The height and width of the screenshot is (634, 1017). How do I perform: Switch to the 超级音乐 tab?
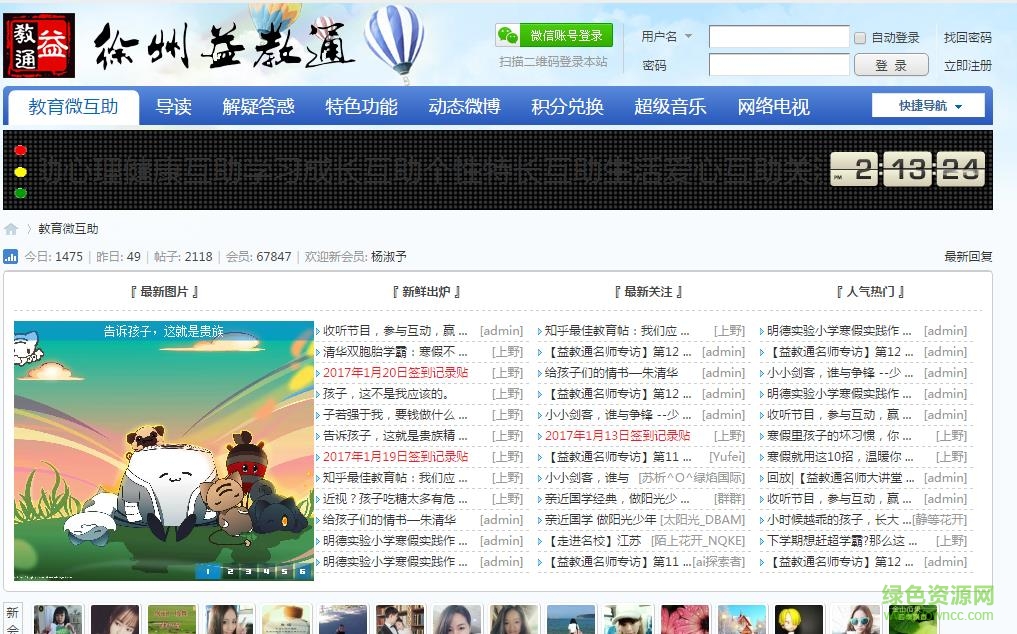point(670,105)
